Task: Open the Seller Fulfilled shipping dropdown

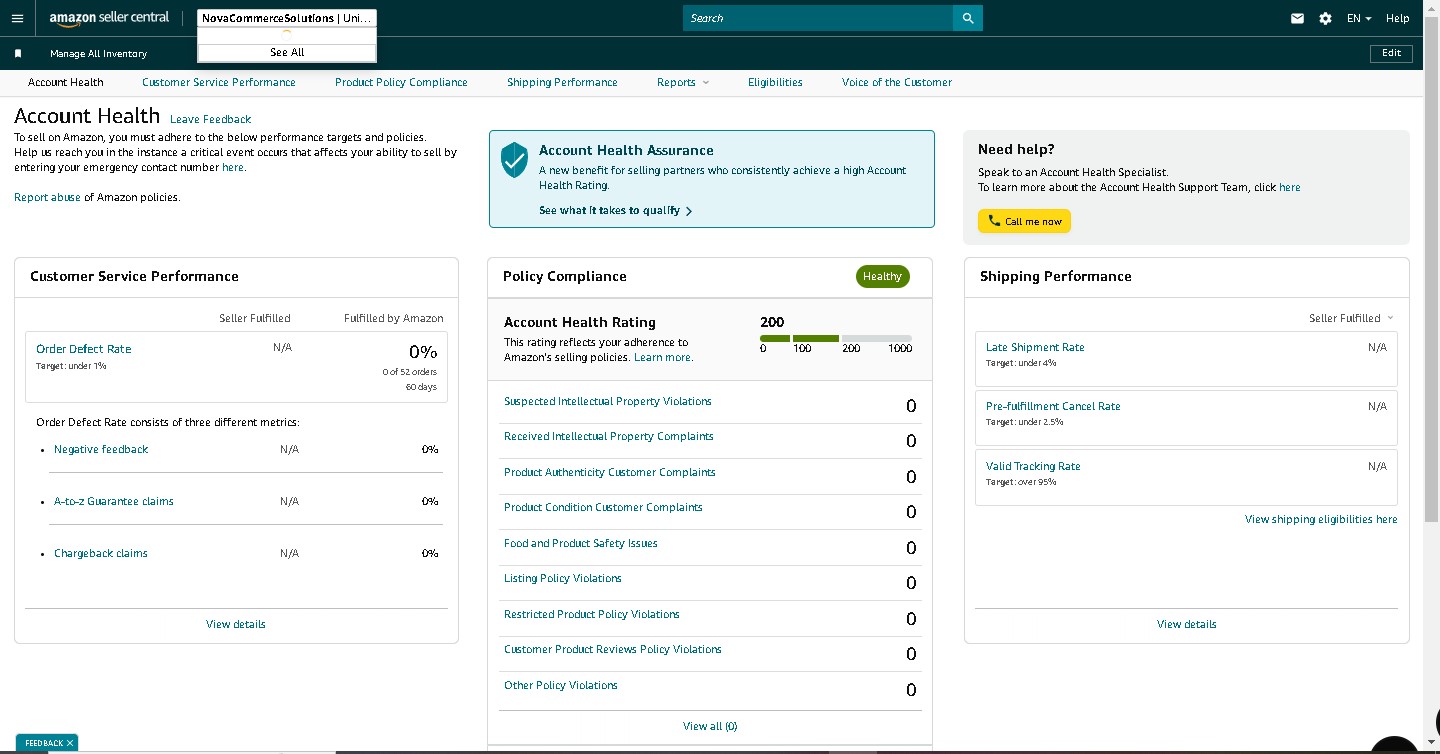Action: tap(1351, 318)
